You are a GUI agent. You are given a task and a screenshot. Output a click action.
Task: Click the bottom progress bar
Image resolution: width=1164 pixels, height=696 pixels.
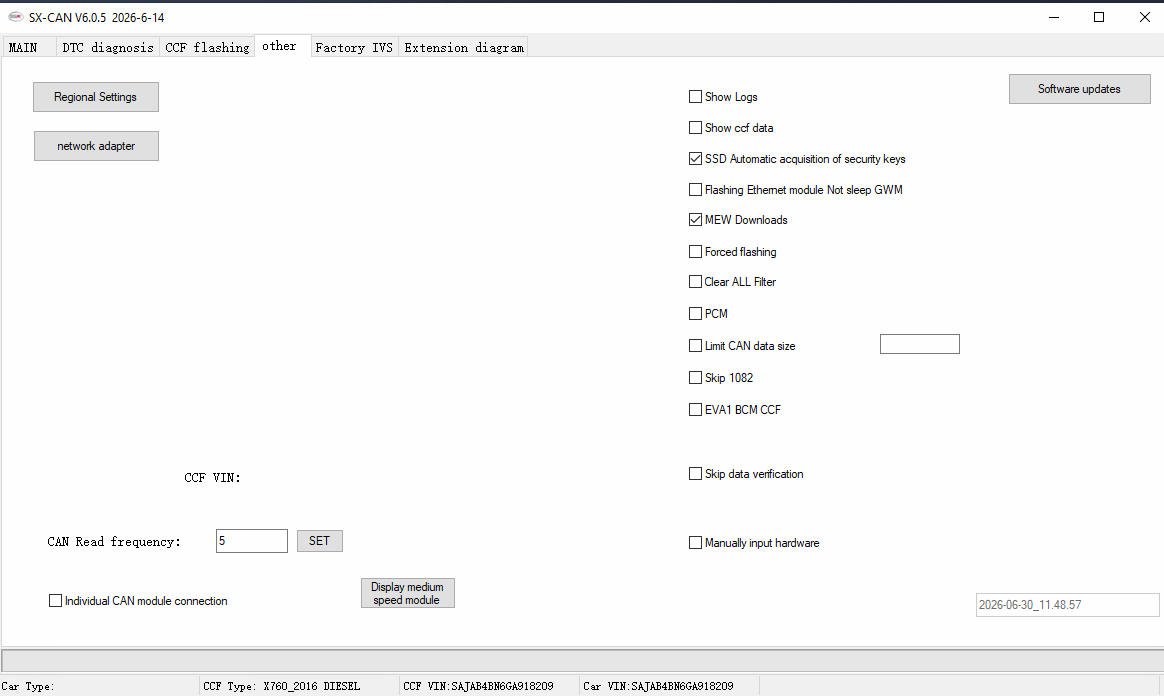583,660
